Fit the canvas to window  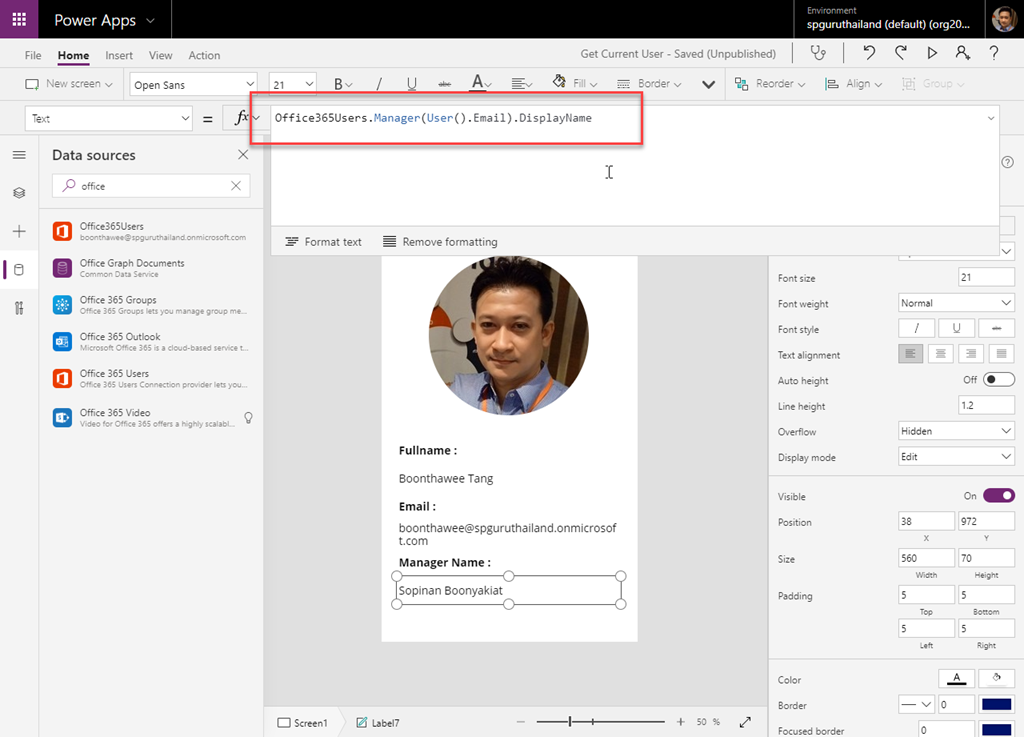(x=745, y=722)
